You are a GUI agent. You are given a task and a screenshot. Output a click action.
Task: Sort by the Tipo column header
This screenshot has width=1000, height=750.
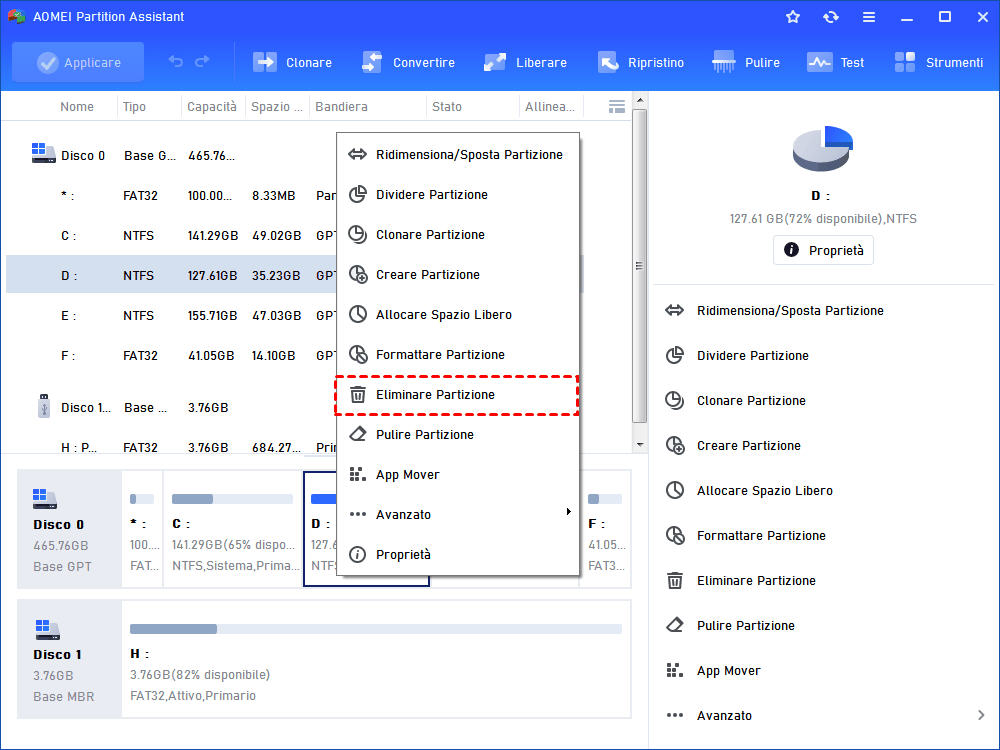click(134, 107)
